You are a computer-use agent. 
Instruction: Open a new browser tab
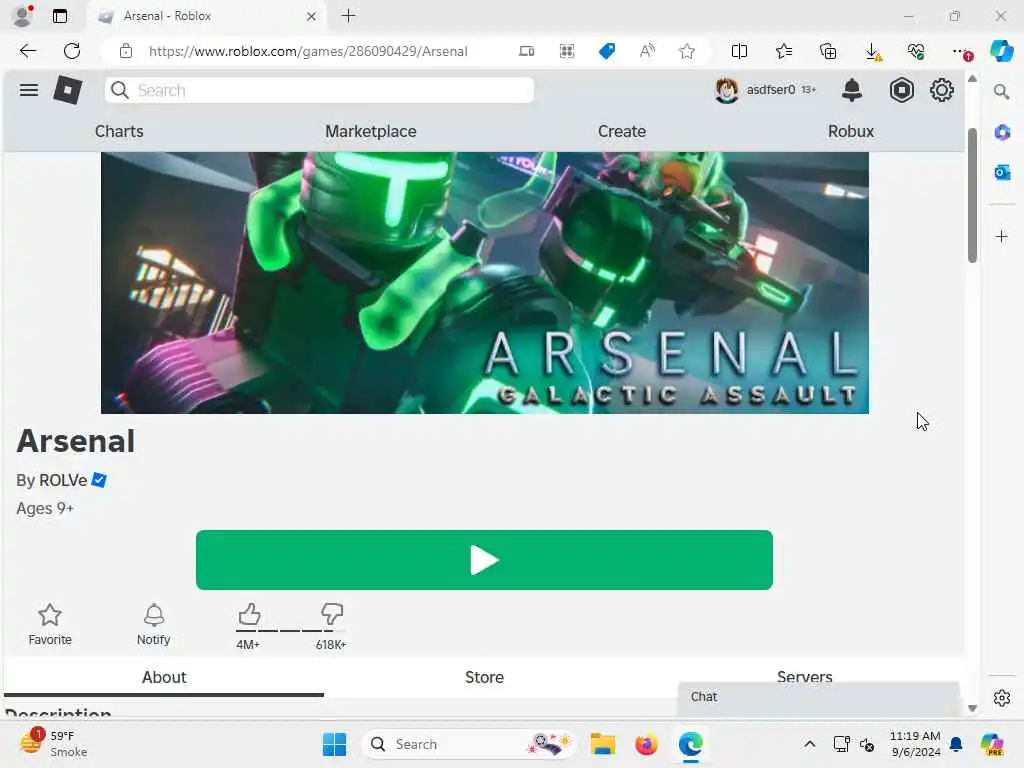click(x=349, y=16)
